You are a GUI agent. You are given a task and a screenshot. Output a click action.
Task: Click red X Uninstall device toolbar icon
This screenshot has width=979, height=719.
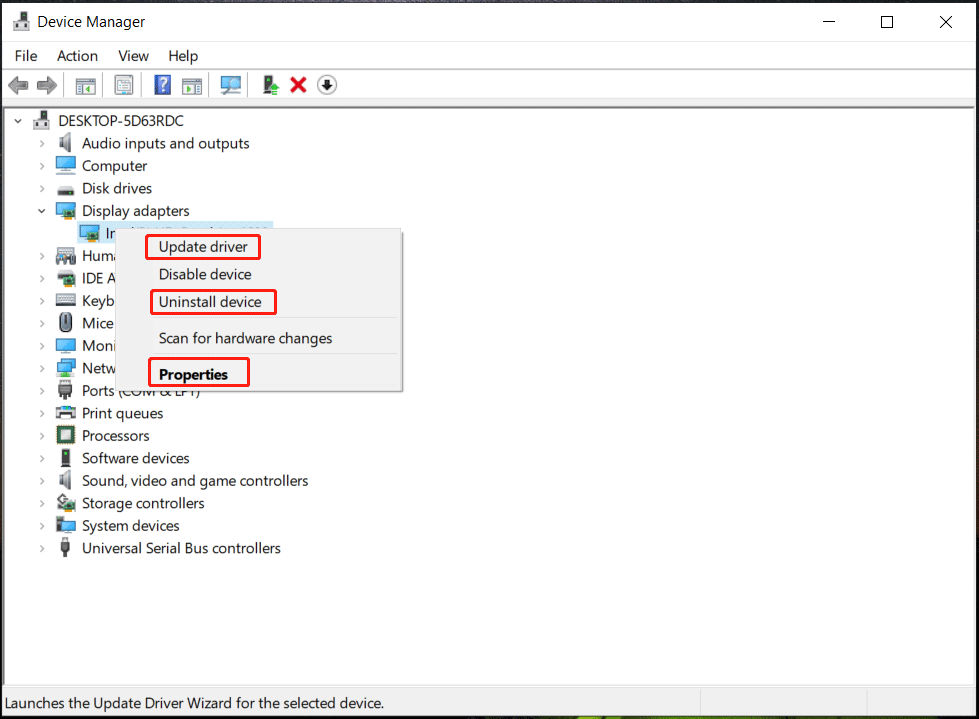click(x=298, y=85)
